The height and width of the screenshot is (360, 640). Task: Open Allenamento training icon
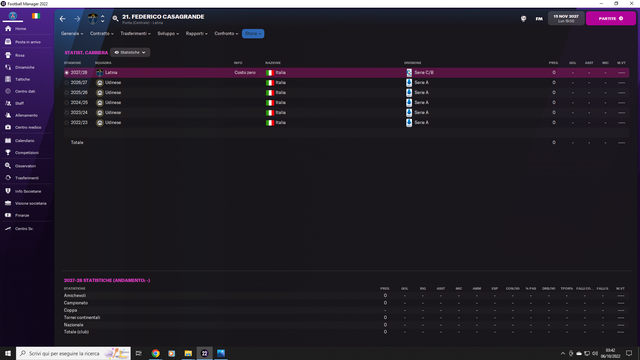tap(8, 115)
